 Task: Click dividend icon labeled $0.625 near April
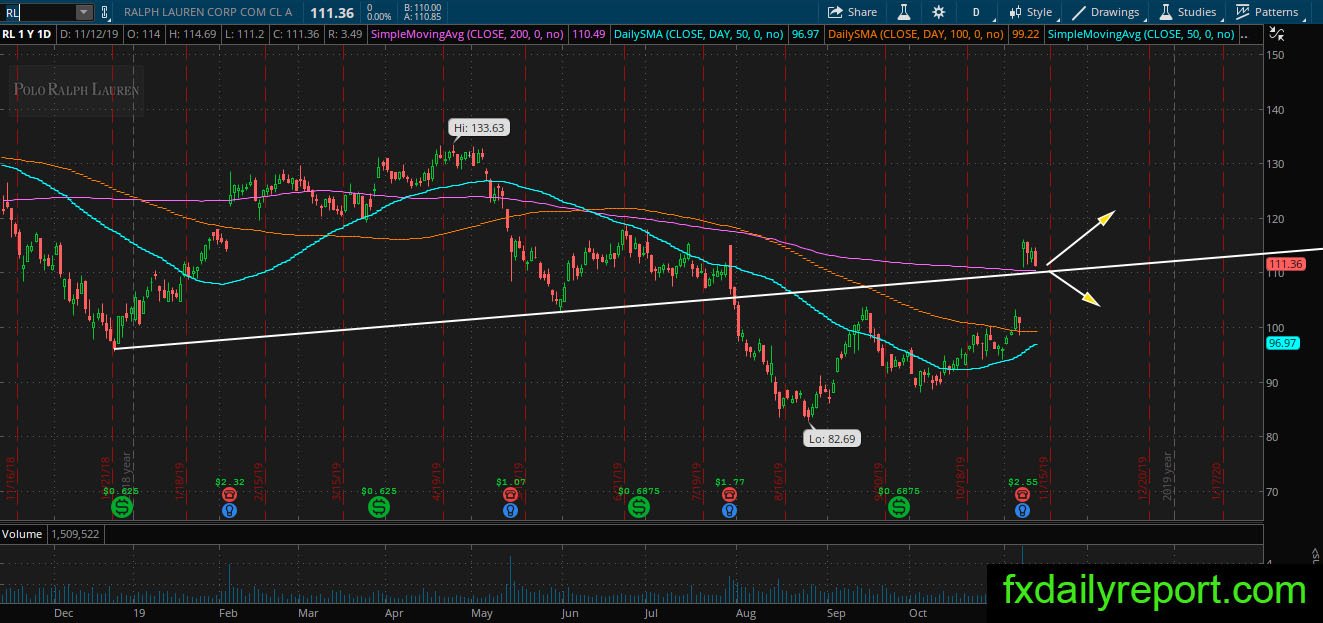click(380, 507)
